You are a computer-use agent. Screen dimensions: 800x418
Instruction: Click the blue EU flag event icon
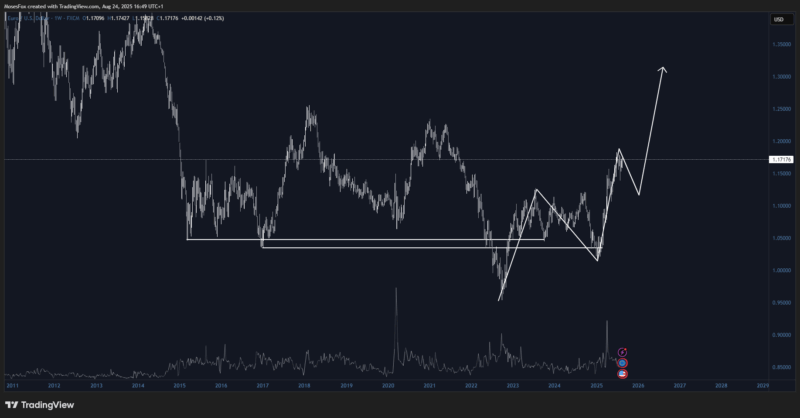click(x=622, y=363)
